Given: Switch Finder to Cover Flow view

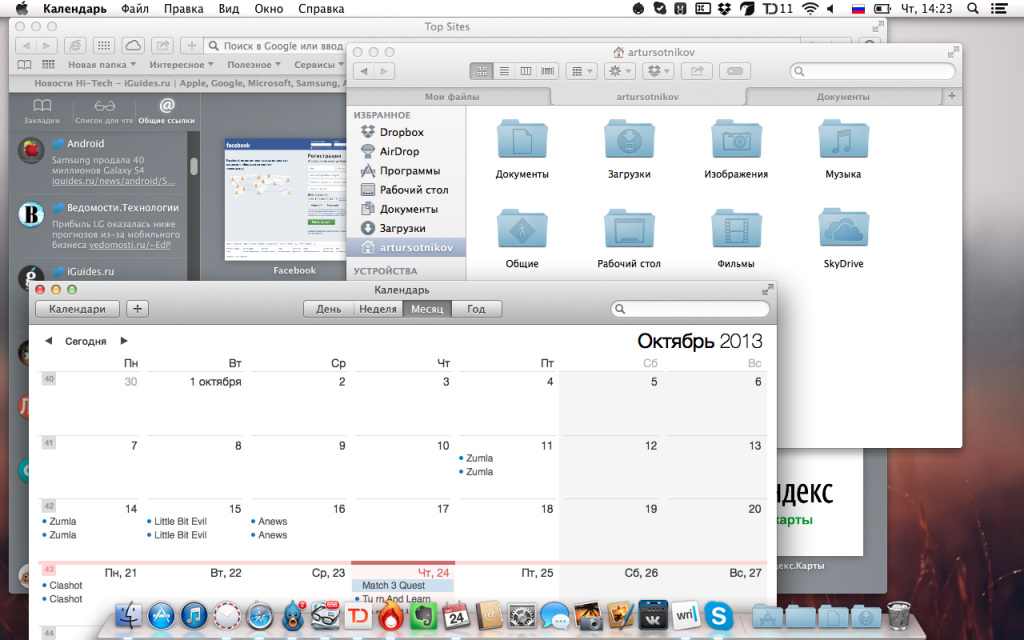Looking at the screenshot, I should 547,71.
